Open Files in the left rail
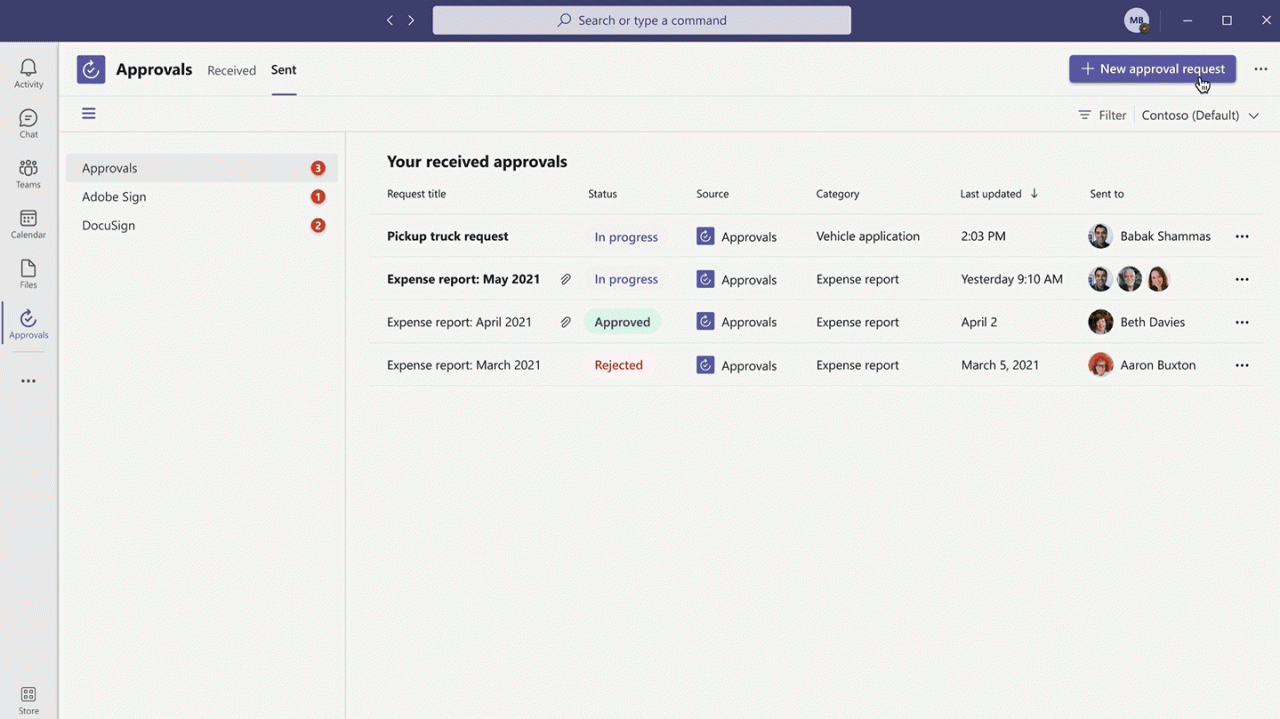The image size is (1280, 719). pyautogui.click(x=28, y=274)
